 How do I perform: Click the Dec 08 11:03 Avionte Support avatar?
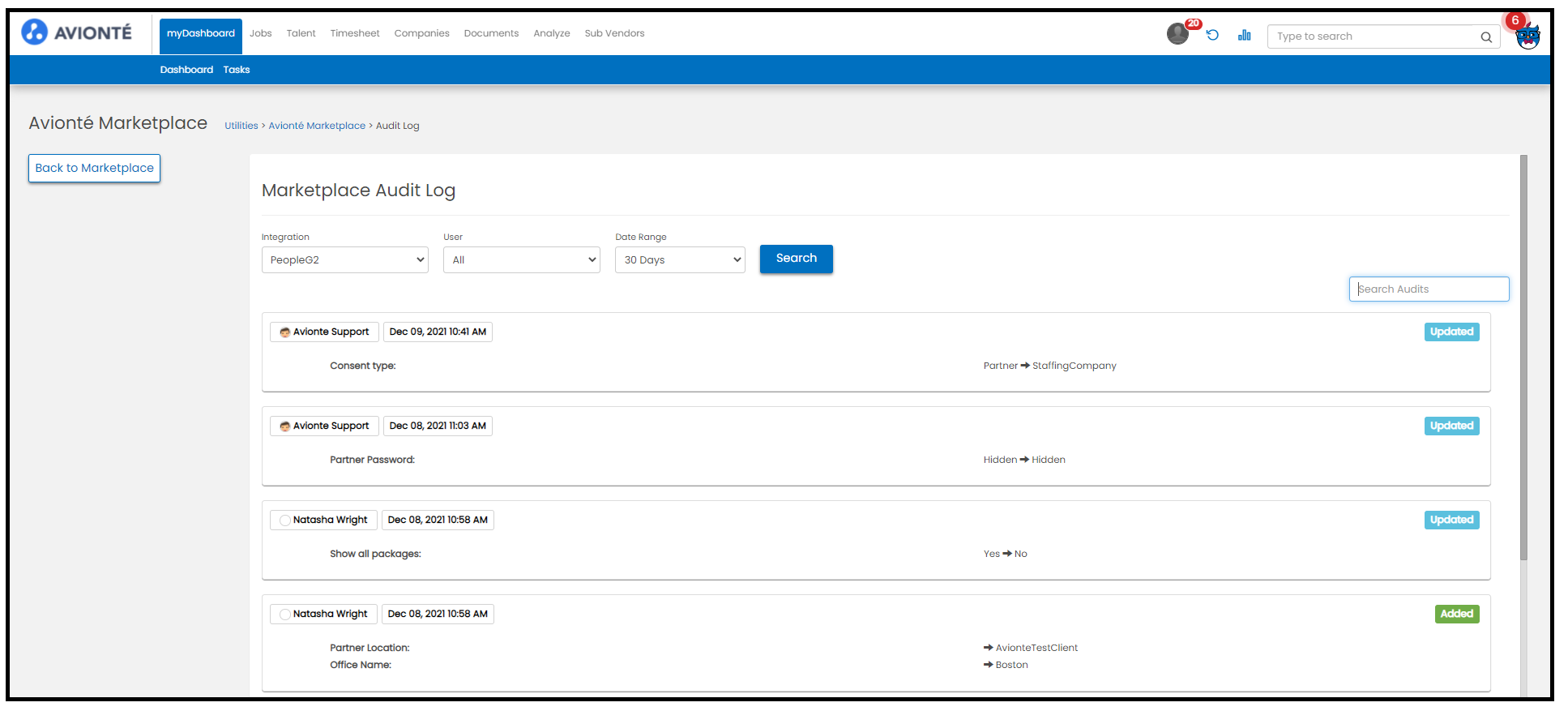(284, 426)
